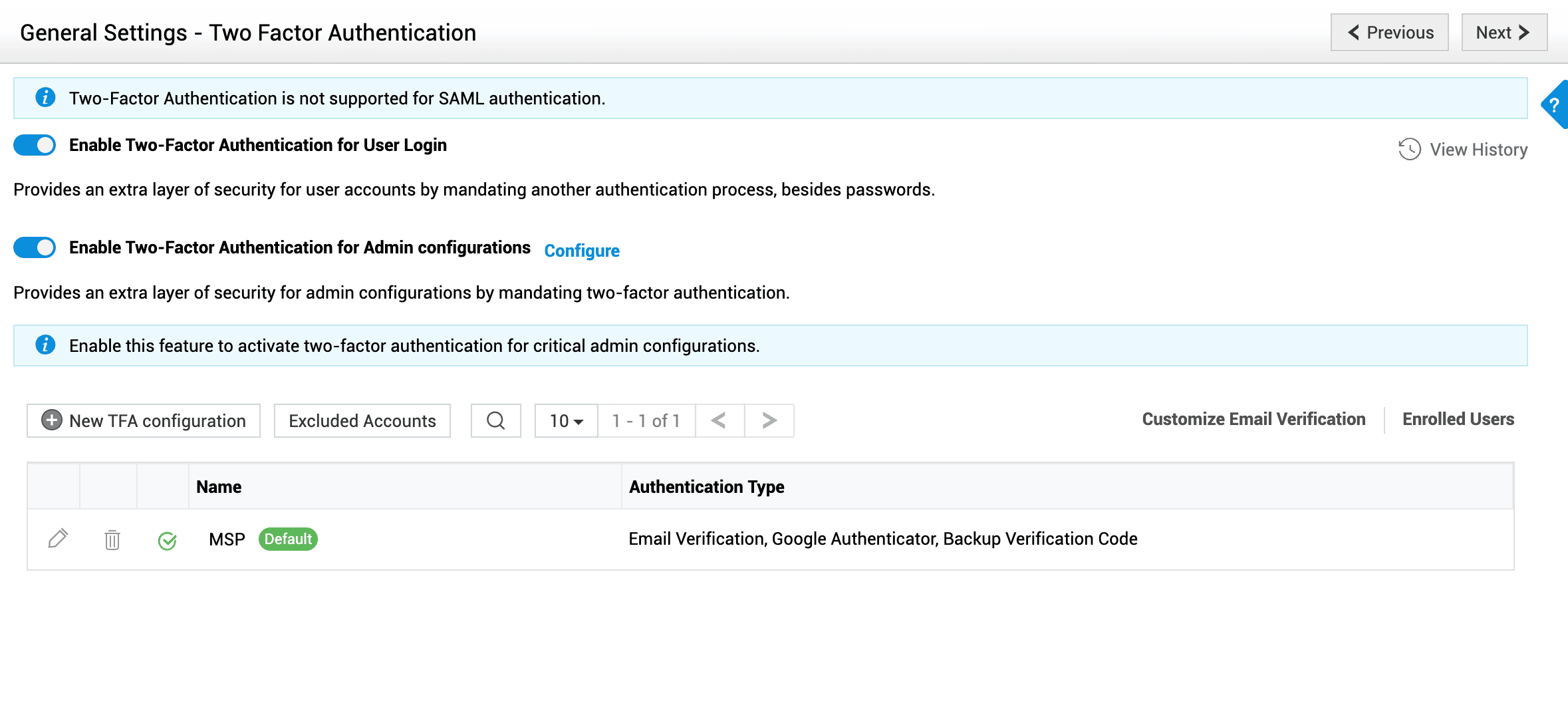
Task: Open Customize Email Verification tab
Action: (1253, 419)
